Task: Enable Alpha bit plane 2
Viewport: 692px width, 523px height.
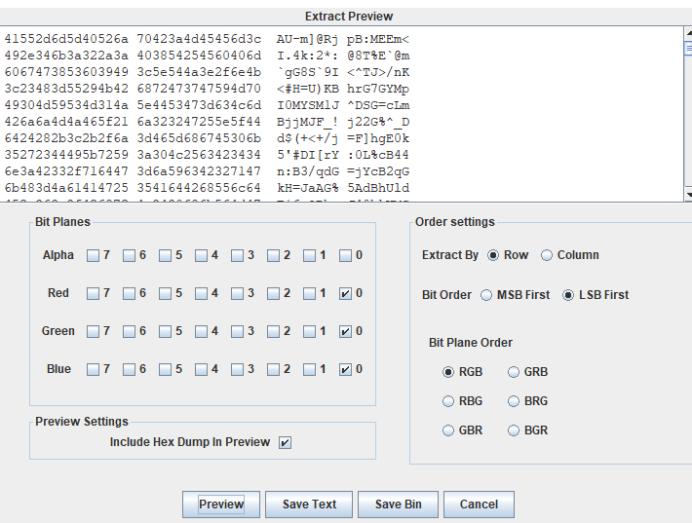Action: (x=273, y=256)
